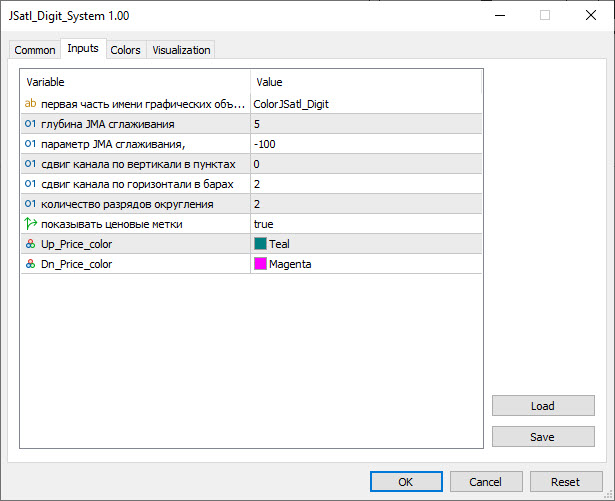Select the row параметр JMA сглаживания,

pos(251,144)
